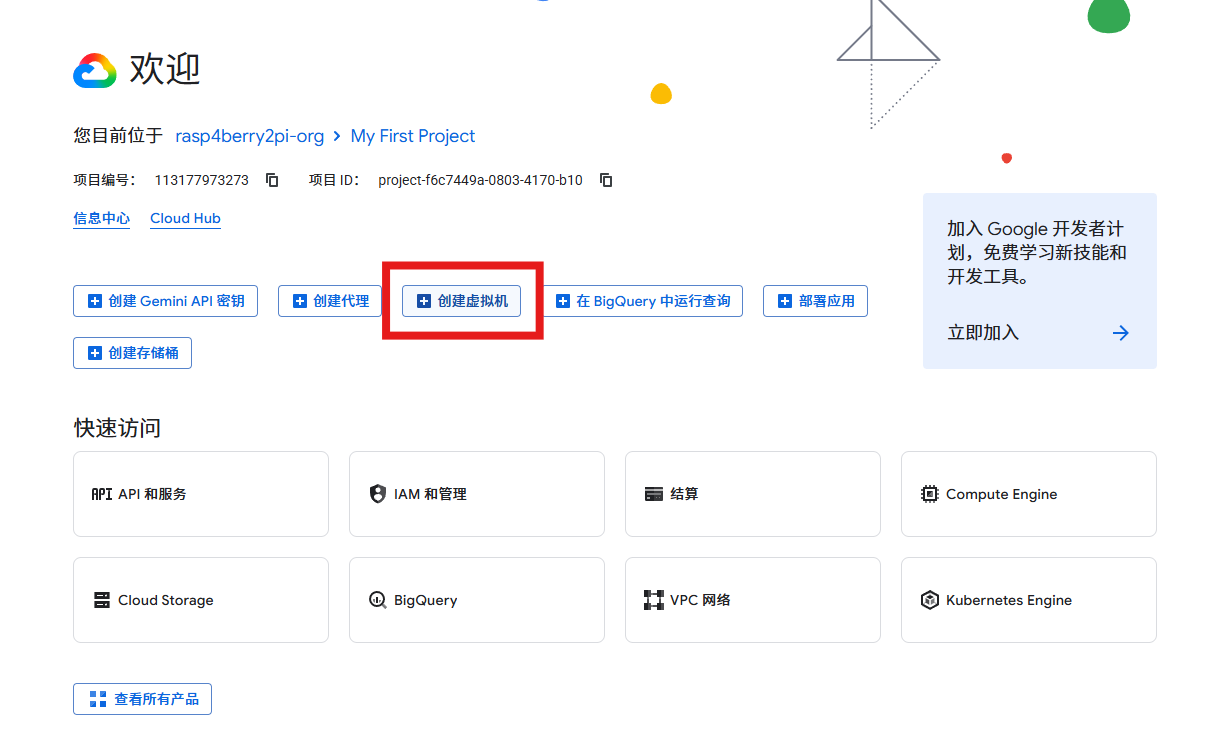The width and height of the screenshot is (1225, 739).
Task: Click the plus icon on 部署应用
Action: pos(785,301)
